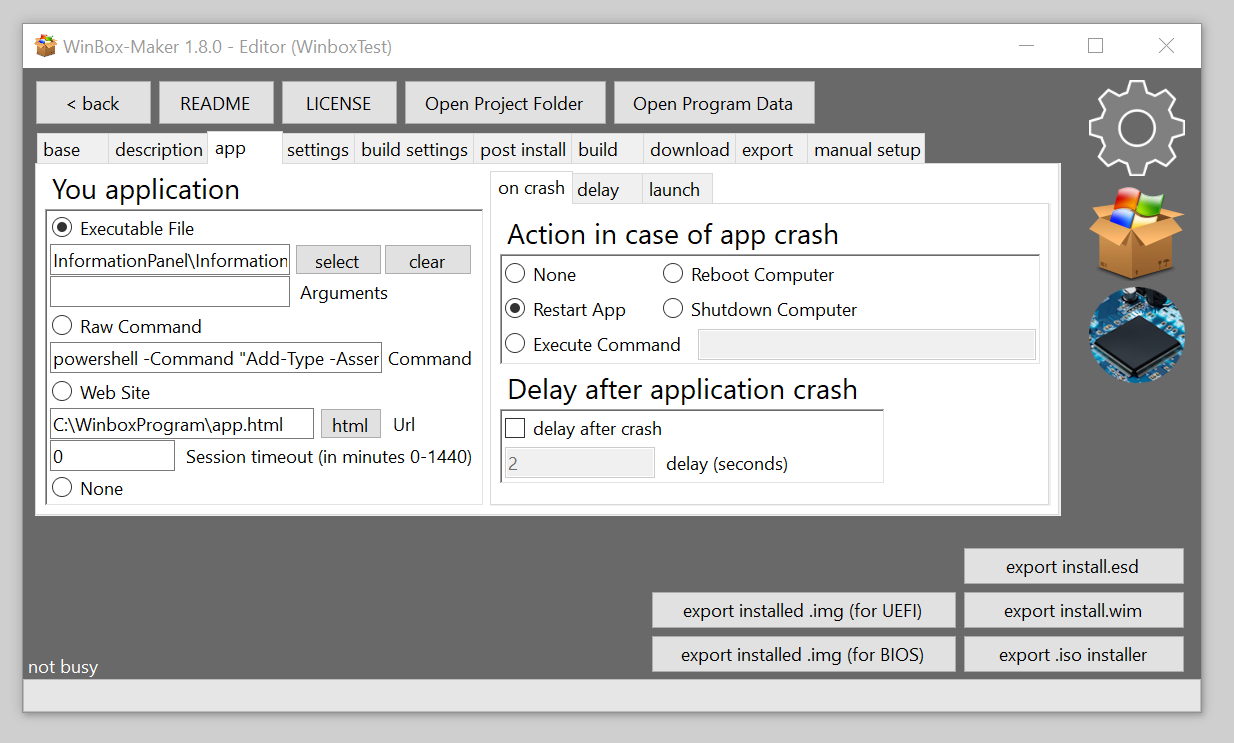Click the Windows box package icon

(1136, 232)
